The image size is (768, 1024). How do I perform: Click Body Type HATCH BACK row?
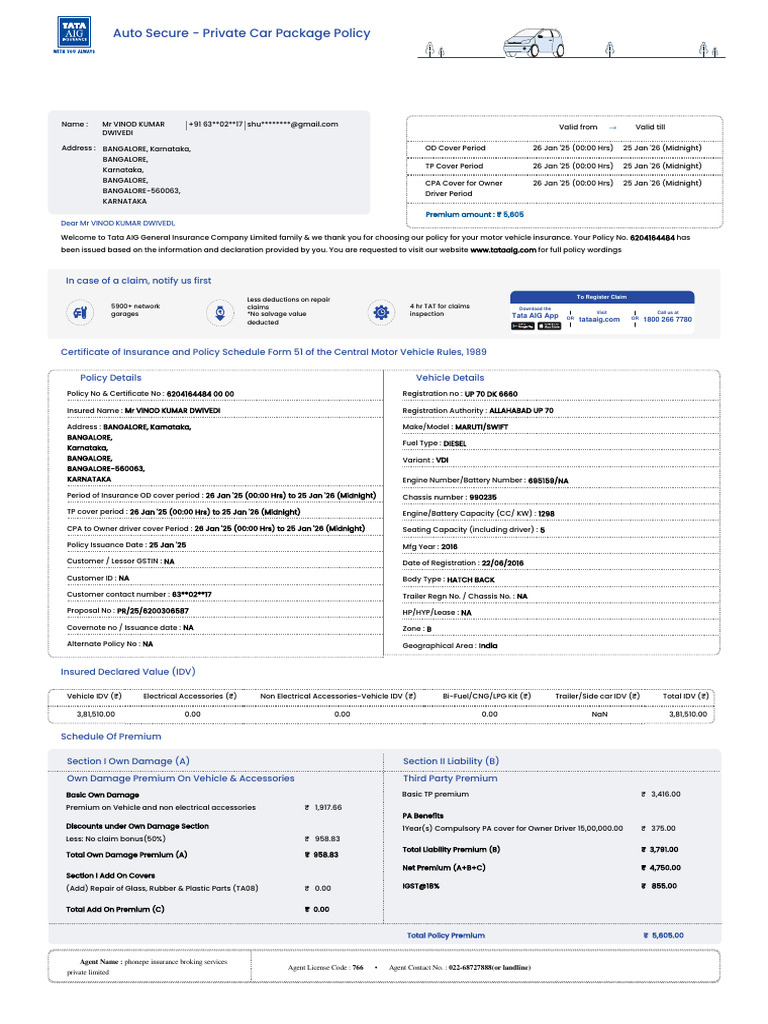pyautogui.click(x=560, y=579)
